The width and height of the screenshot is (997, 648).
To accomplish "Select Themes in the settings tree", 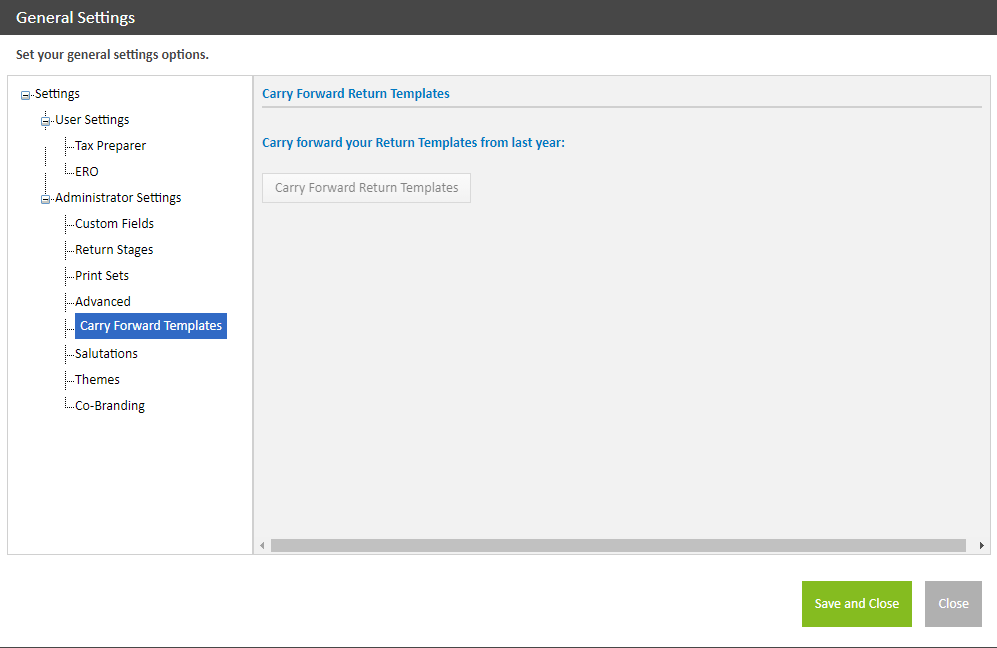I will coord(97,380).
